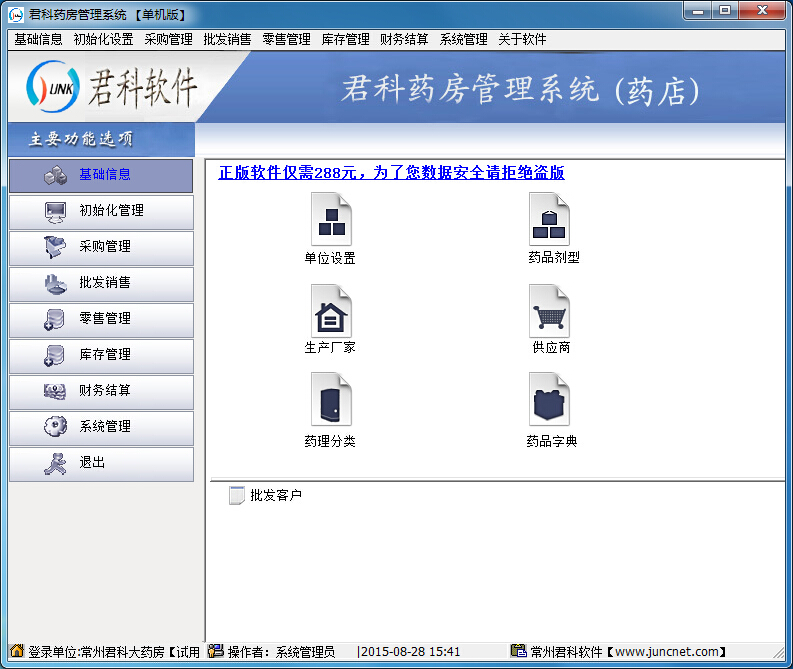Click the 批发销售 sidebar icon
Viewport: 793px width, 669px height.
(55, 284)
